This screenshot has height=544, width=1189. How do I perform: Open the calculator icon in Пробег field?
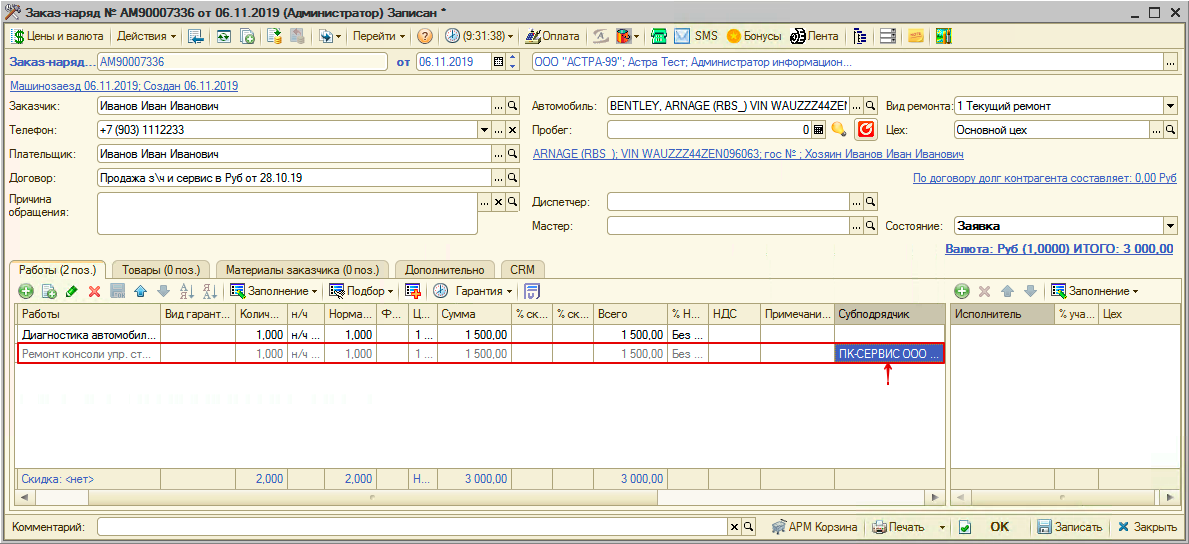818,130
